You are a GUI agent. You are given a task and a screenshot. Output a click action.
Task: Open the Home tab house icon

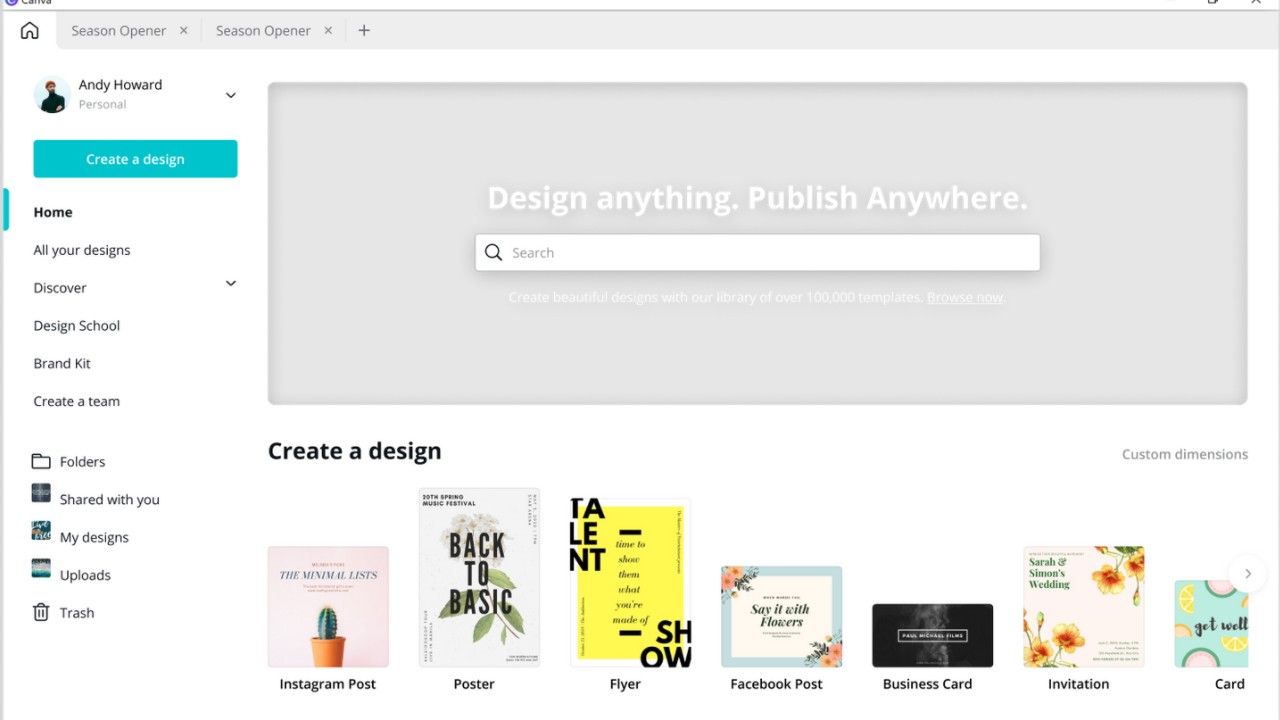click(x=30, y=30)
